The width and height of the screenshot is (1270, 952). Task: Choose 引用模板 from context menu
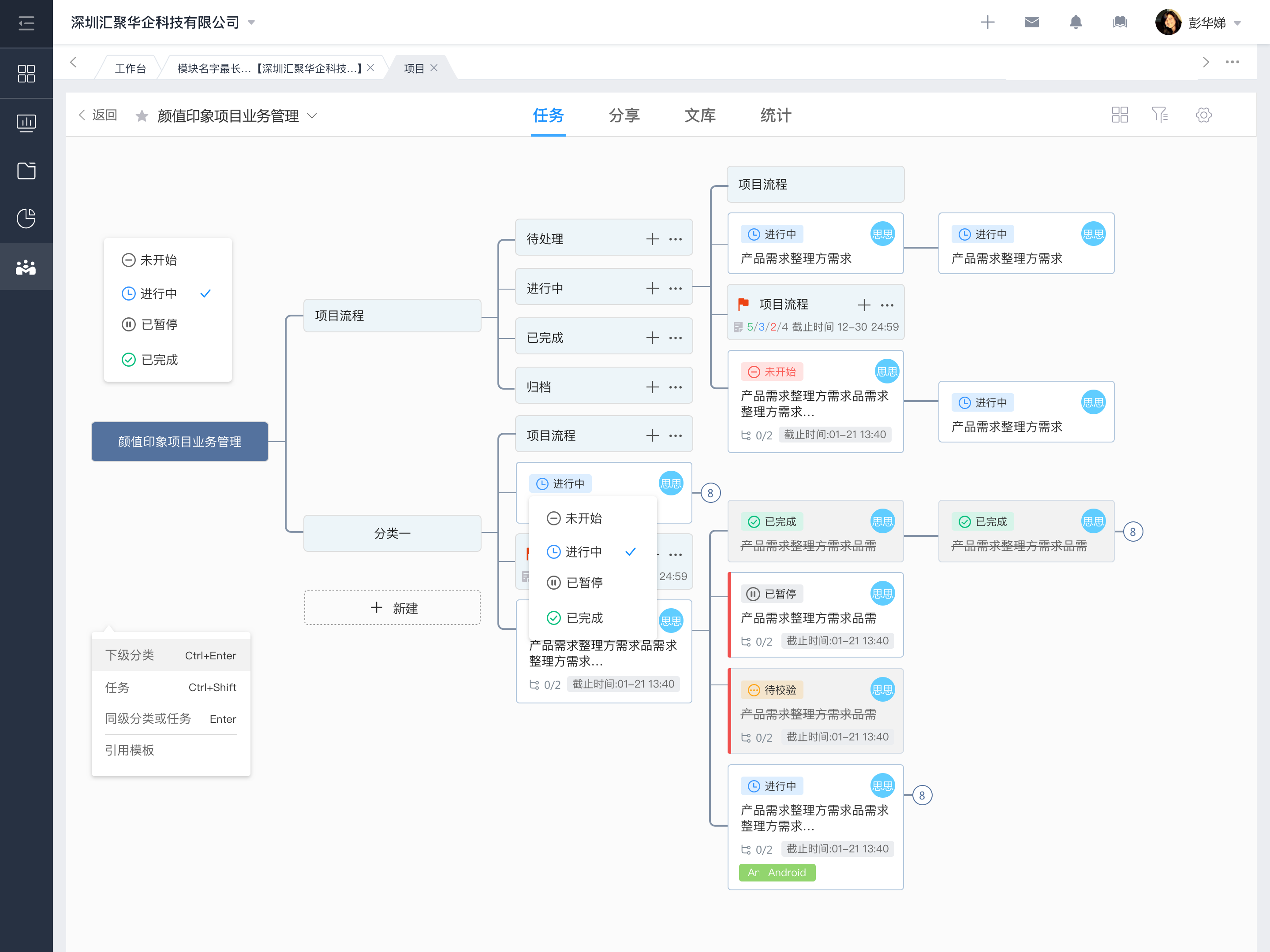coord(130,750)
